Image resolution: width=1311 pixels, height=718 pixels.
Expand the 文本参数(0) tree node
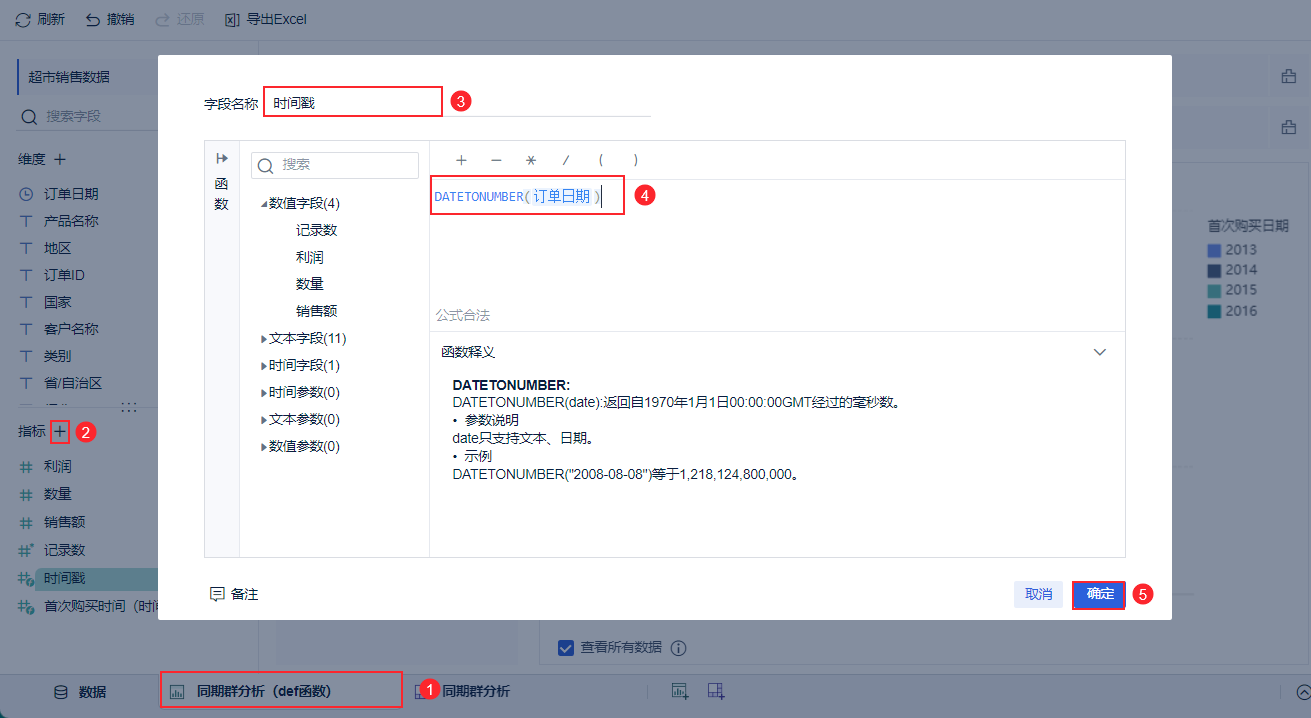pos(264,420)
